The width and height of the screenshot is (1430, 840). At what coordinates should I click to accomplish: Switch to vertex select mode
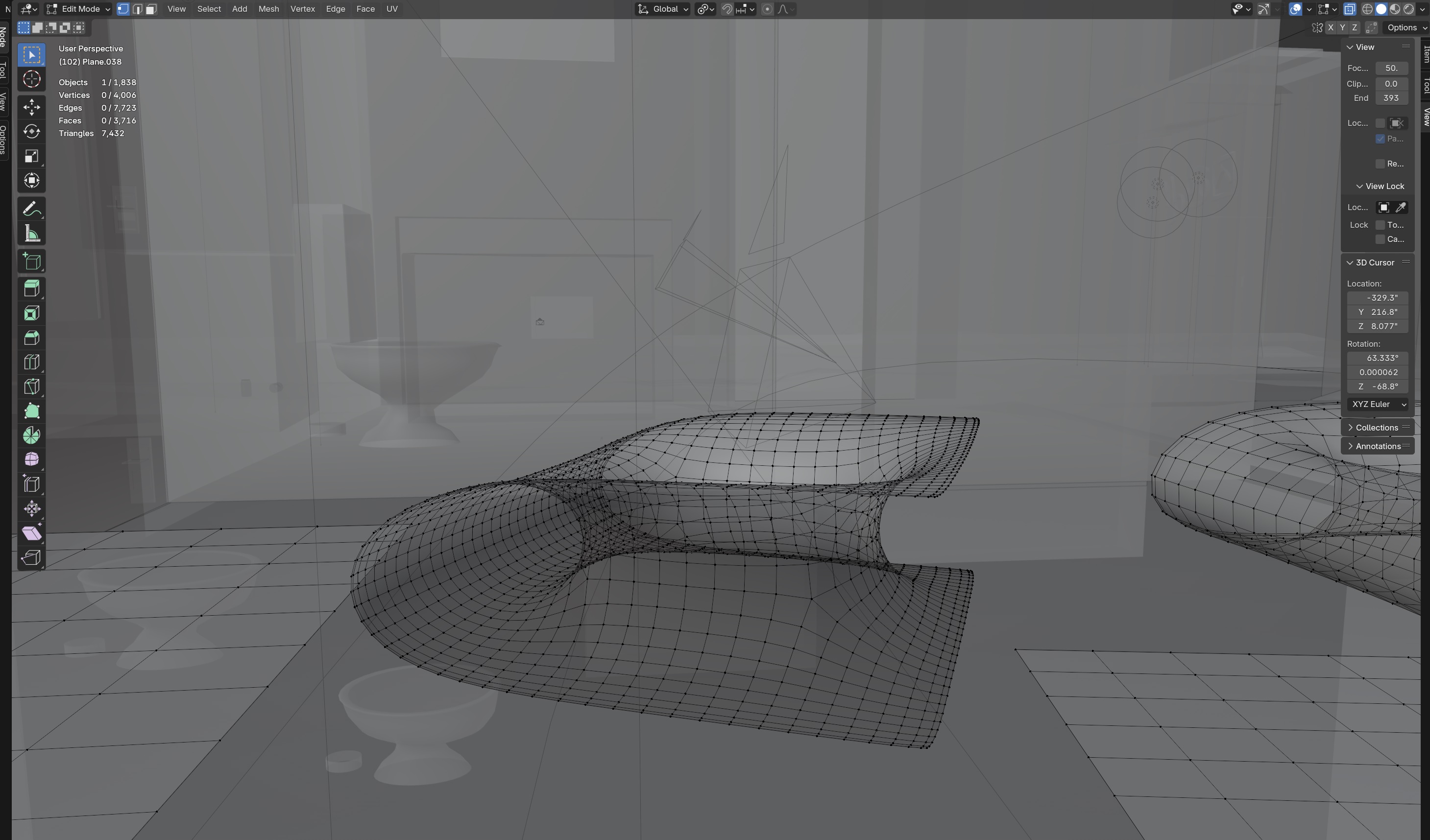(123, 9)
